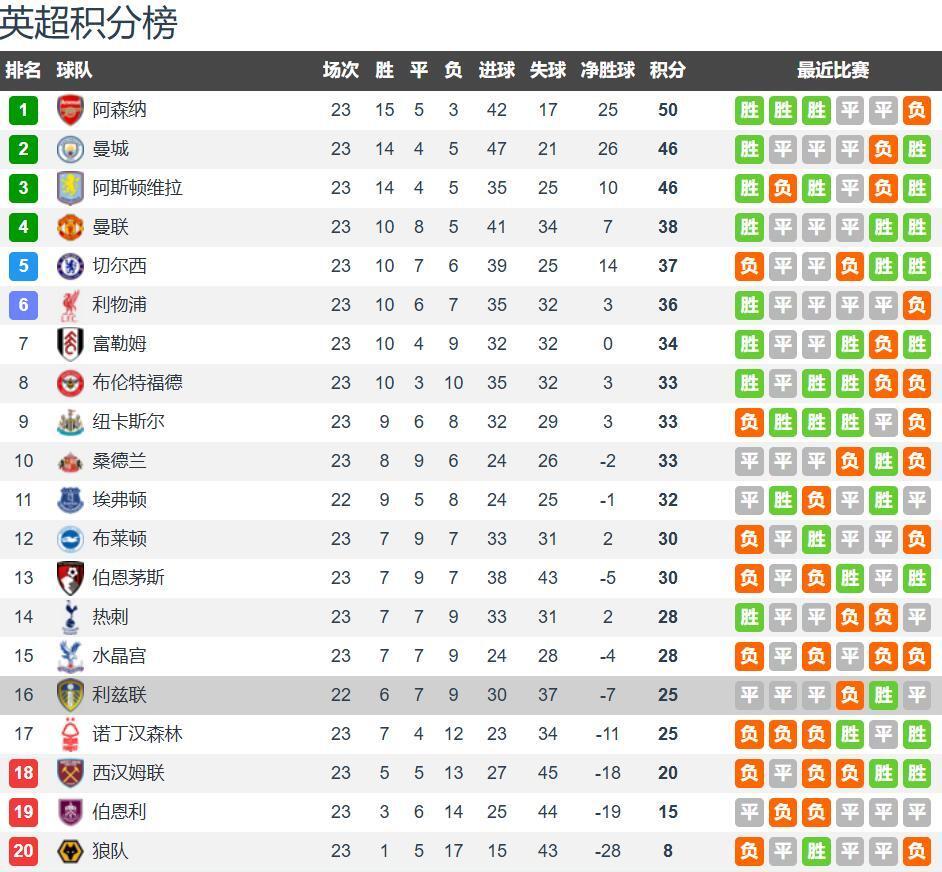The width and height of the screenshot is (942, 872).
Task: Click the Chelsea club crest icon
Action: (x=70, y=266)
